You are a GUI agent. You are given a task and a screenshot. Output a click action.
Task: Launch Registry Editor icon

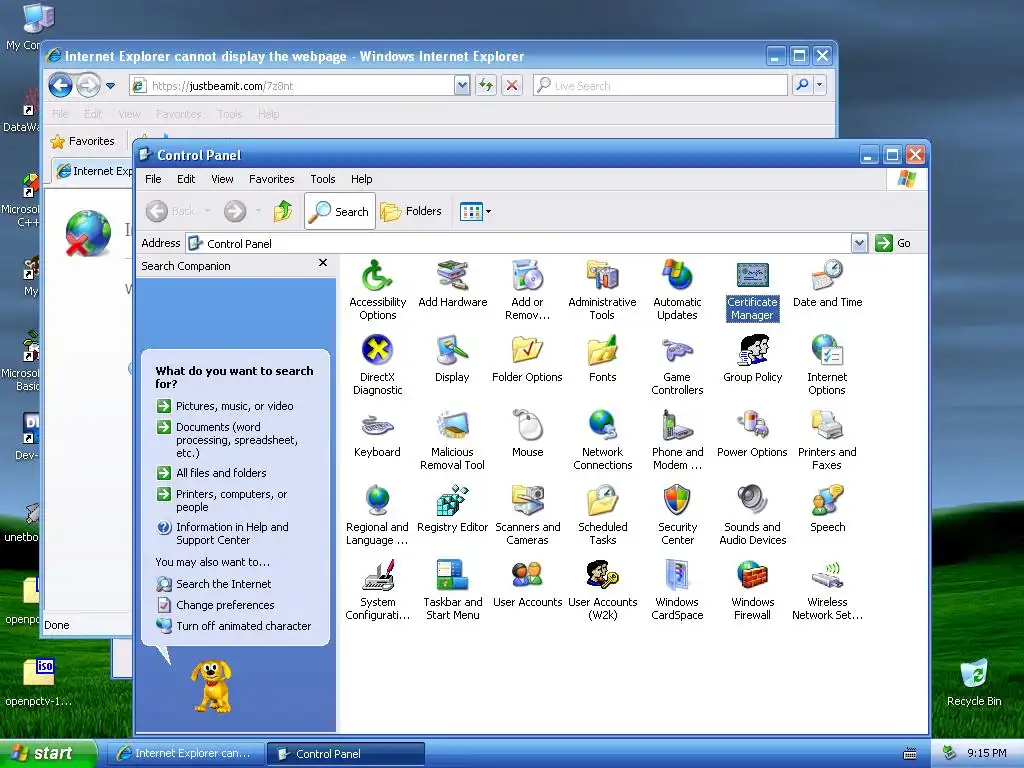coord(453,509)
